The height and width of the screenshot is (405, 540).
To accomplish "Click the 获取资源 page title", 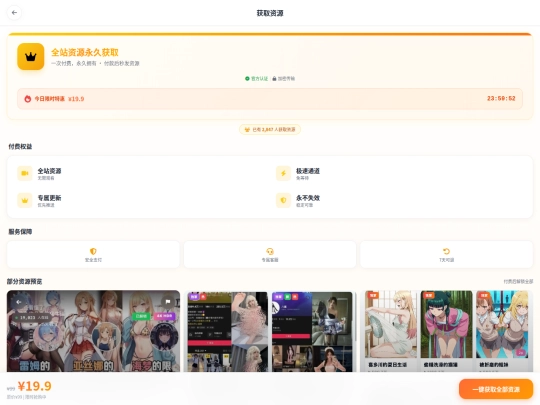I will (x=270, y=13).
